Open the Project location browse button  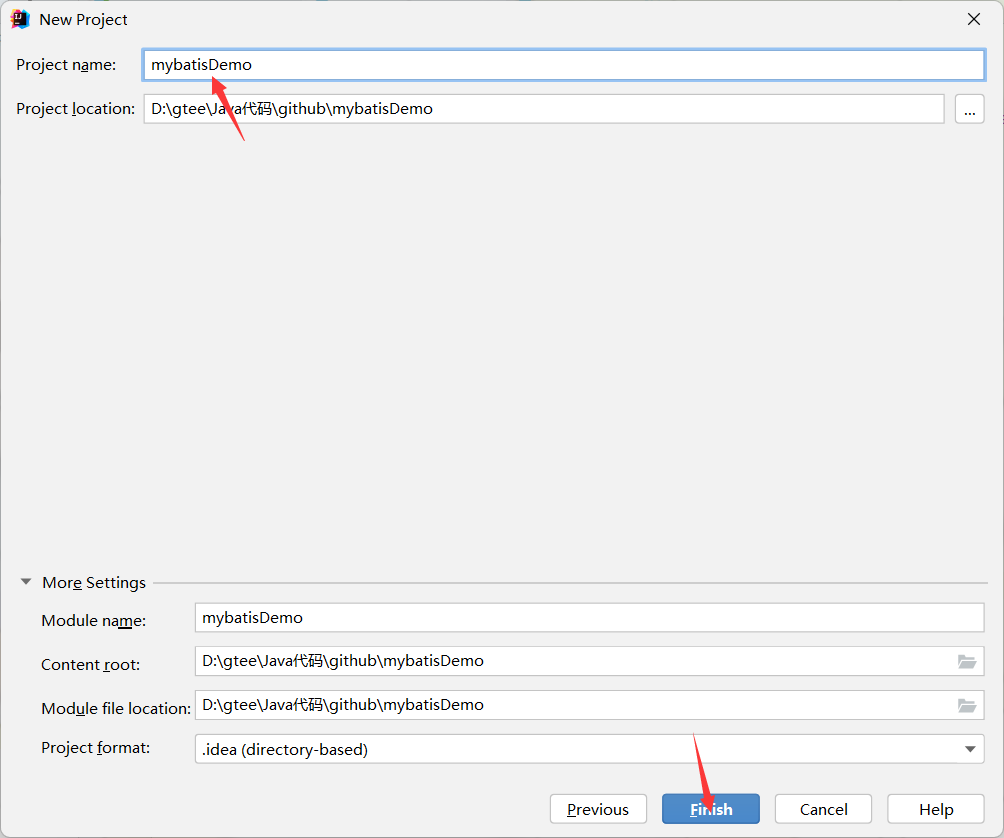969,109
